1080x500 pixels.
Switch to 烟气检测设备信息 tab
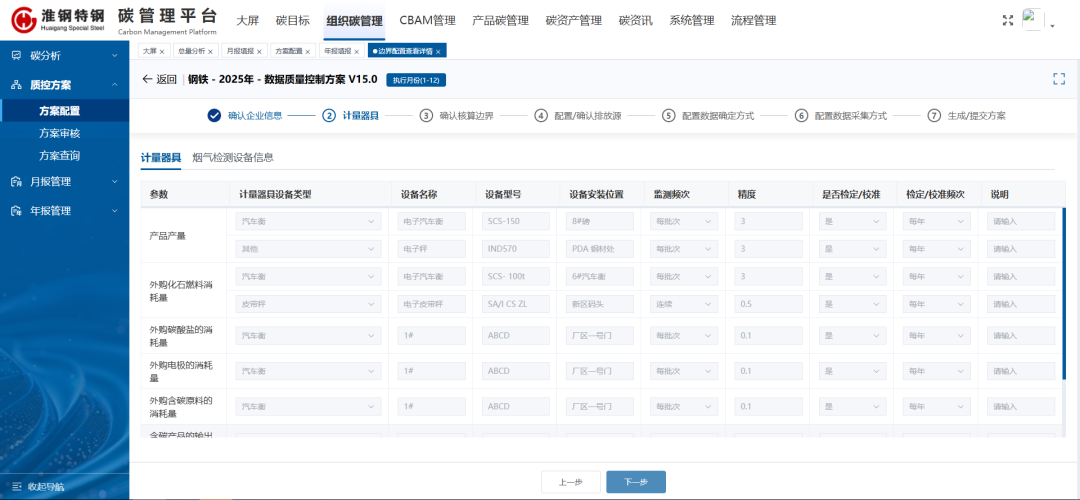[x=233, y=158]
